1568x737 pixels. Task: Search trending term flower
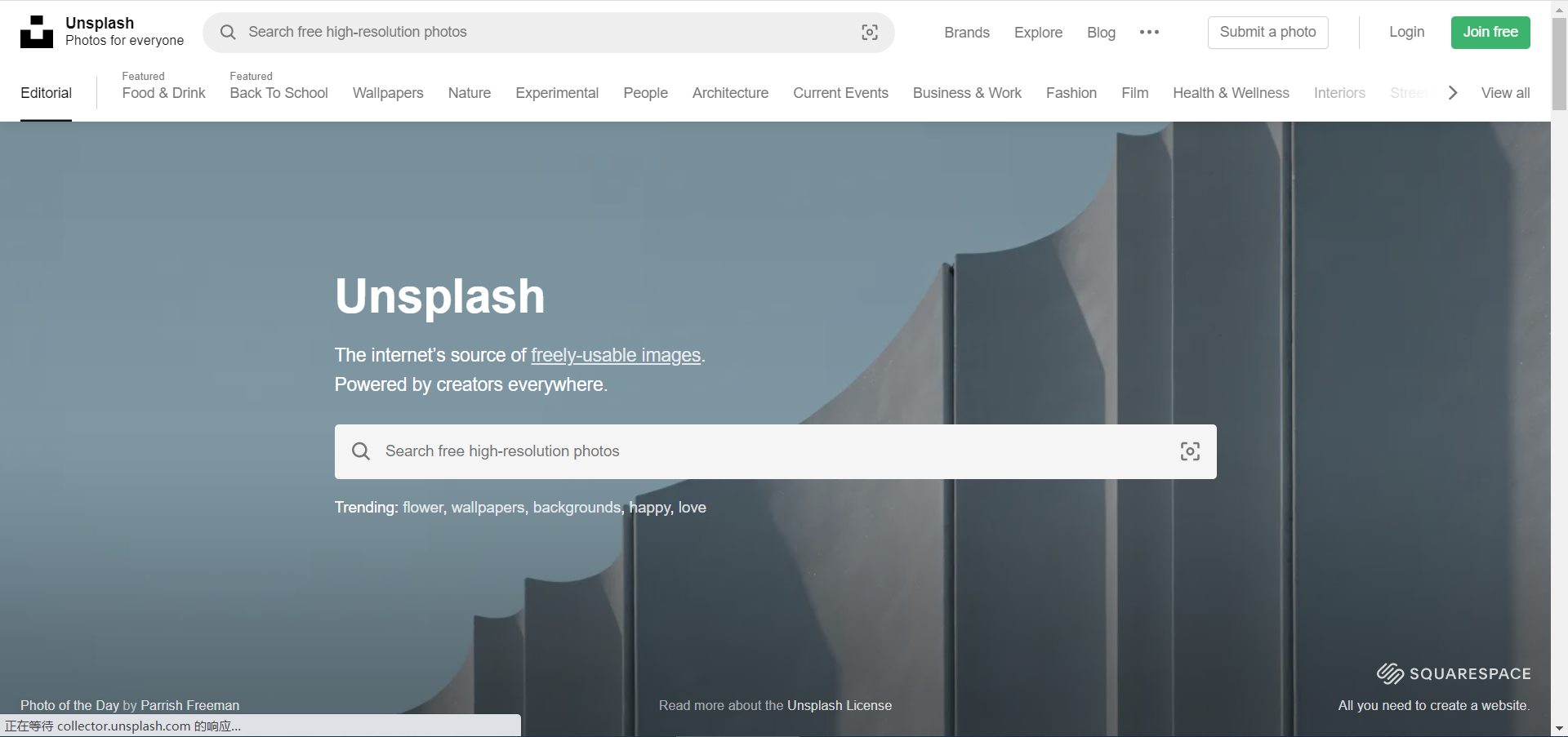click(x=423, y=507)
